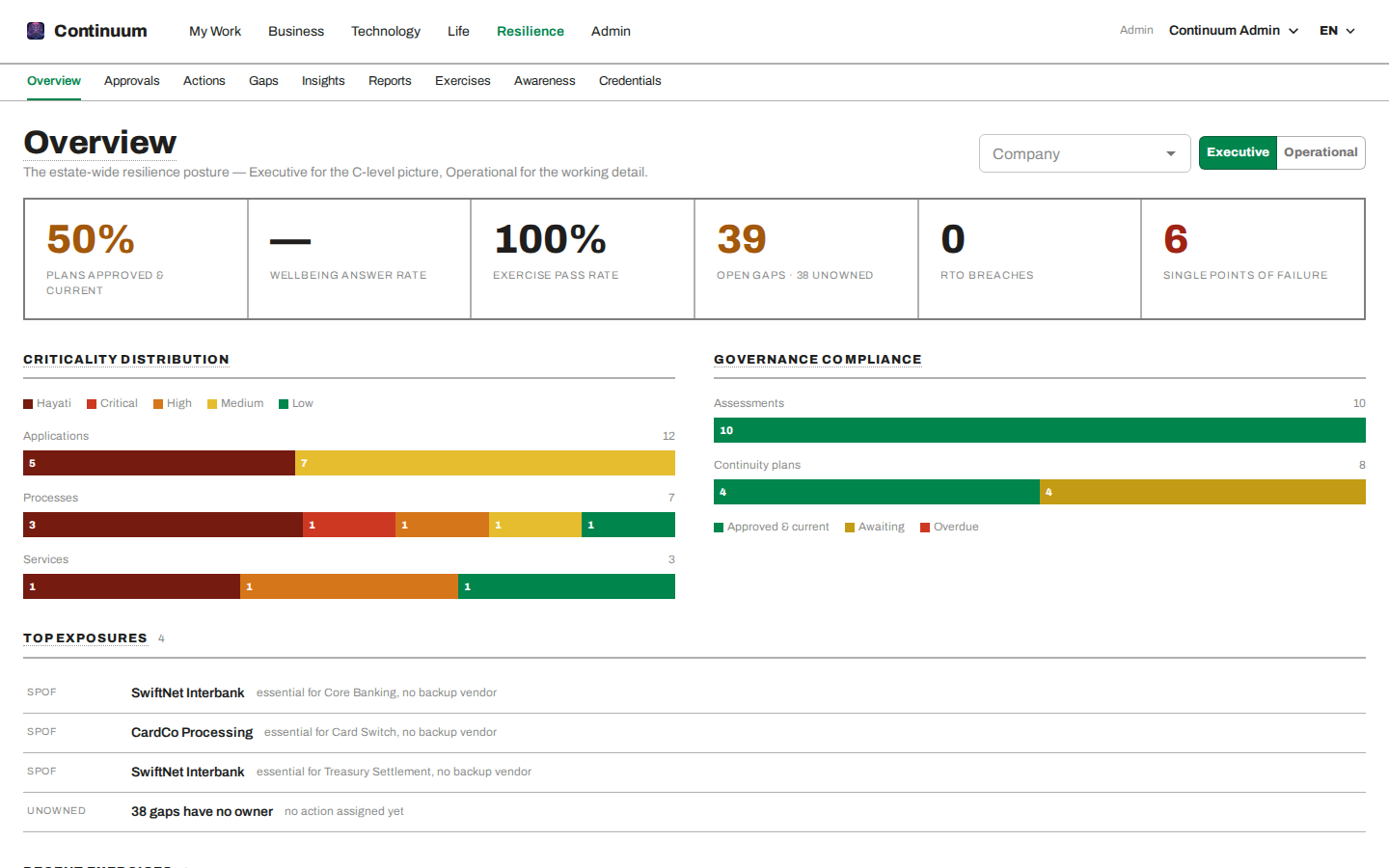Image resolution: width=1389 pixels, height=868 pixels.
Task: Click the Low legend swatch
Action: pos(284,404)
